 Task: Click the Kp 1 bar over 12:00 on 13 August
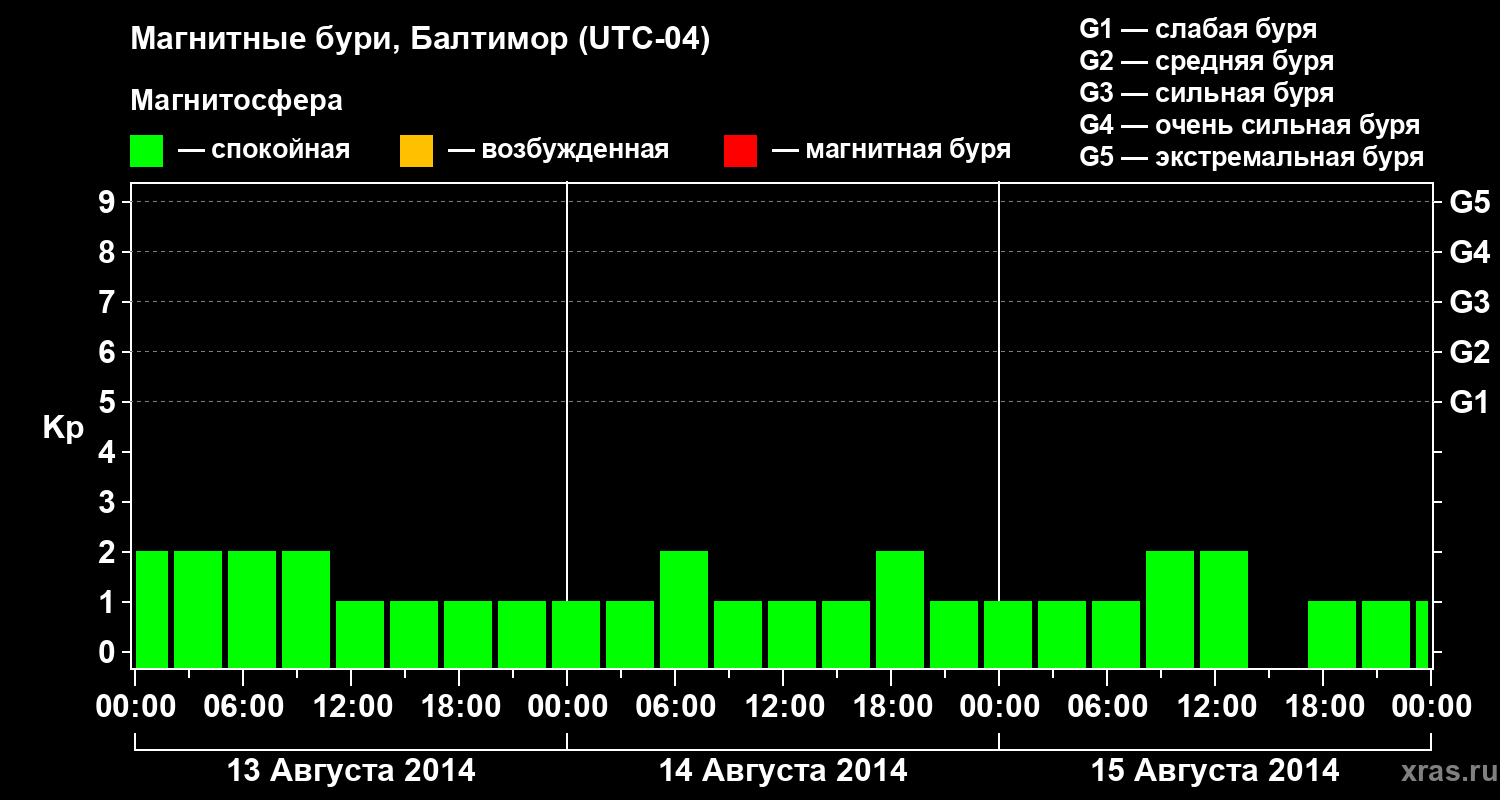(x=360, y=634)
